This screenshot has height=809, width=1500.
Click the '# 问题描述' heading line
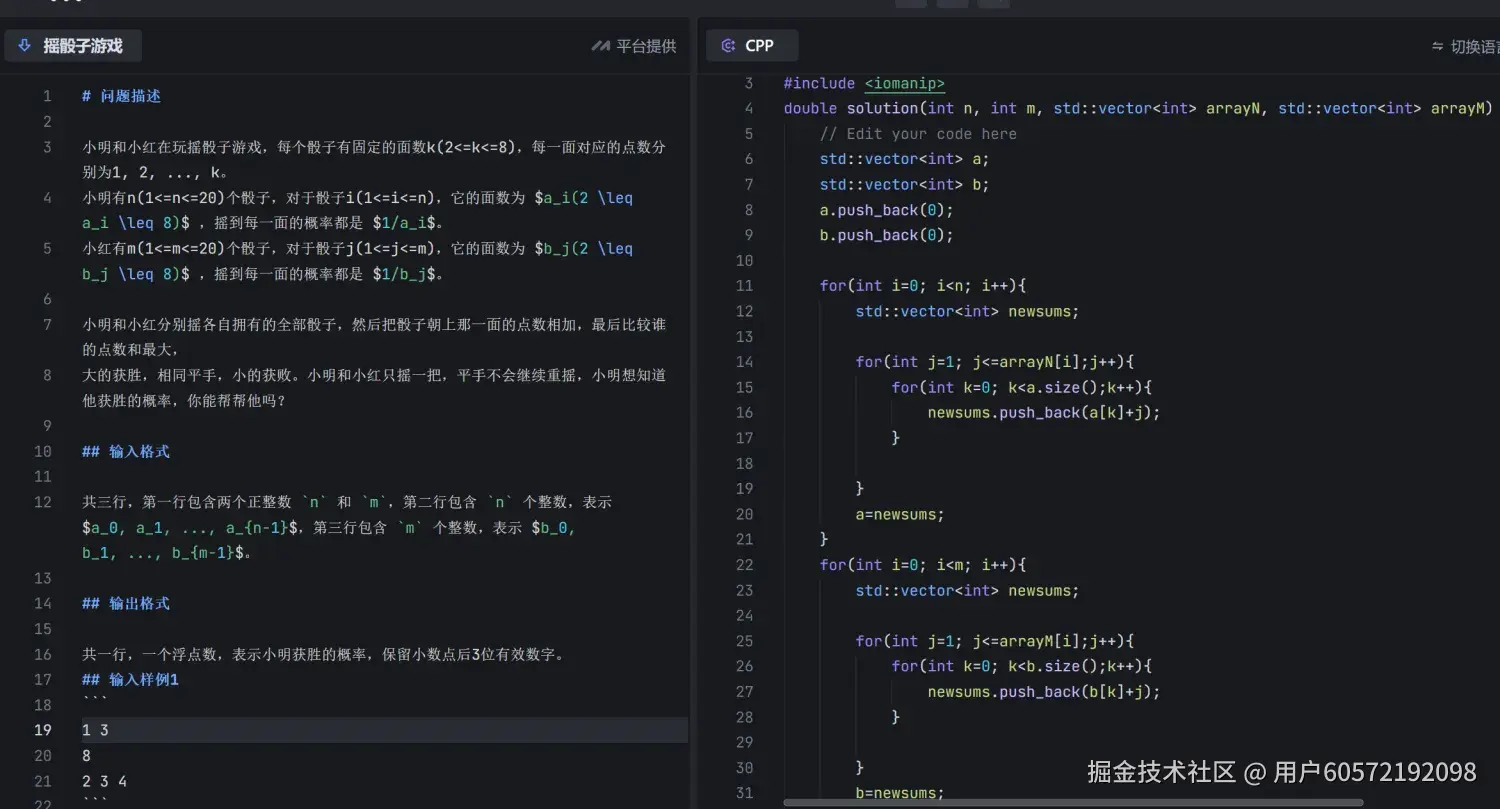tap(121, 96)
